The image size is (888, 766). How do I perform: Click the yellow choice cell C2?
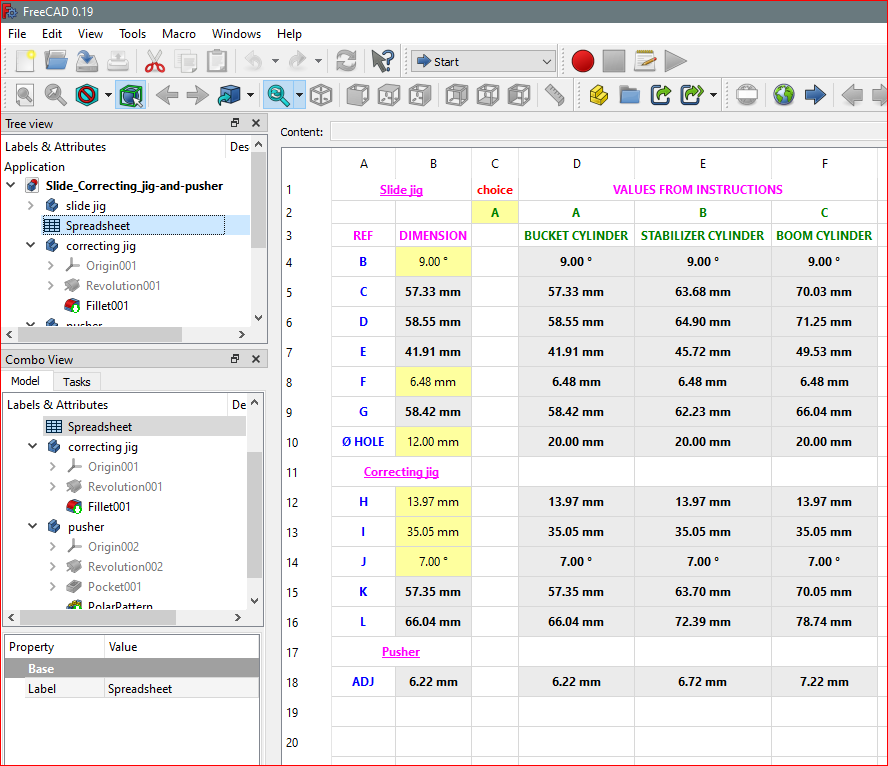click(x=494, y=212)
